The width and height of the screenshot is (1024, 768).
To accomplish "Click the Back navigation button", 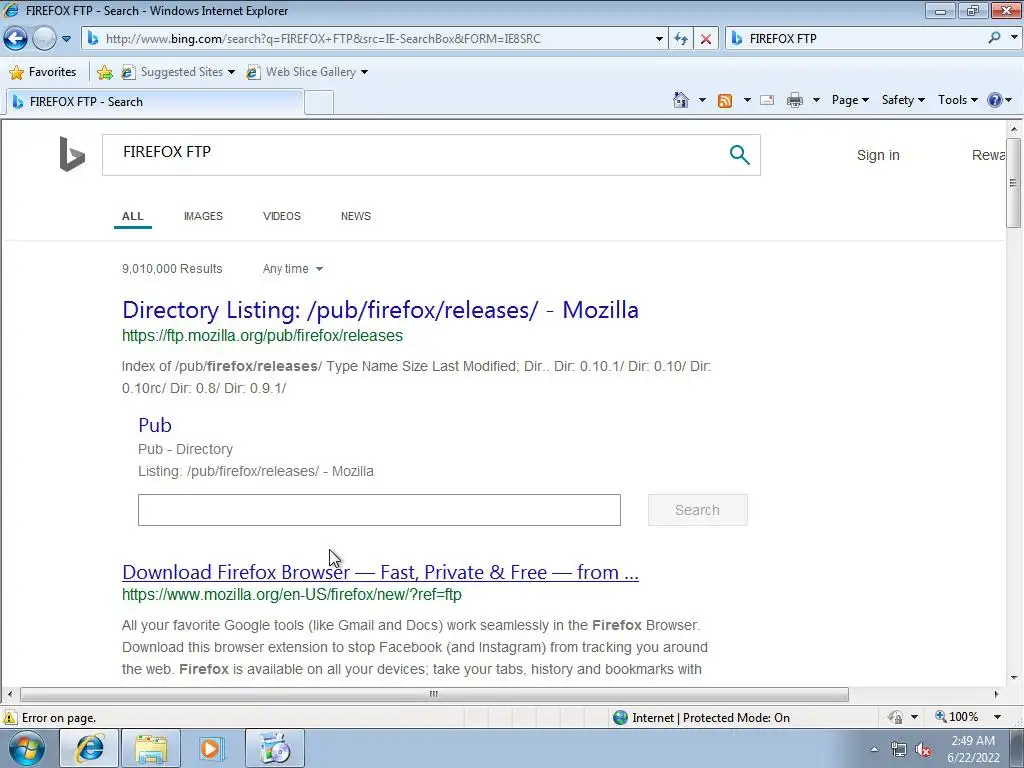I will [x=16, y=39].
